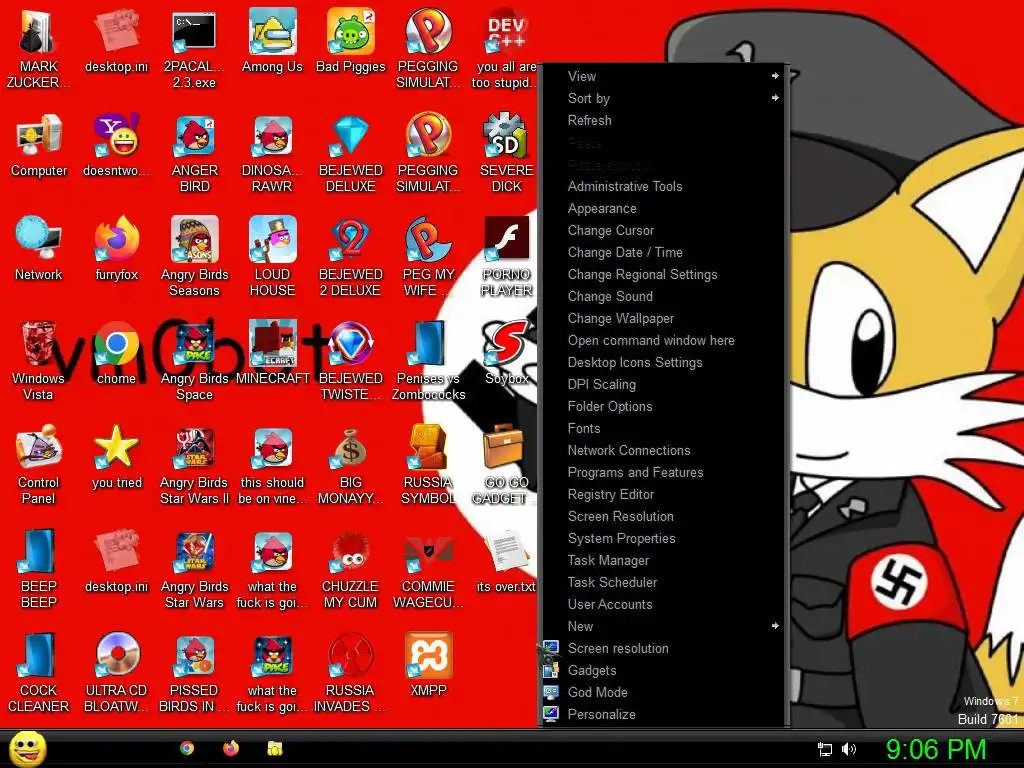Open Programs and Features menu entry
This screenshot has height=768, width=1024.
663,472
